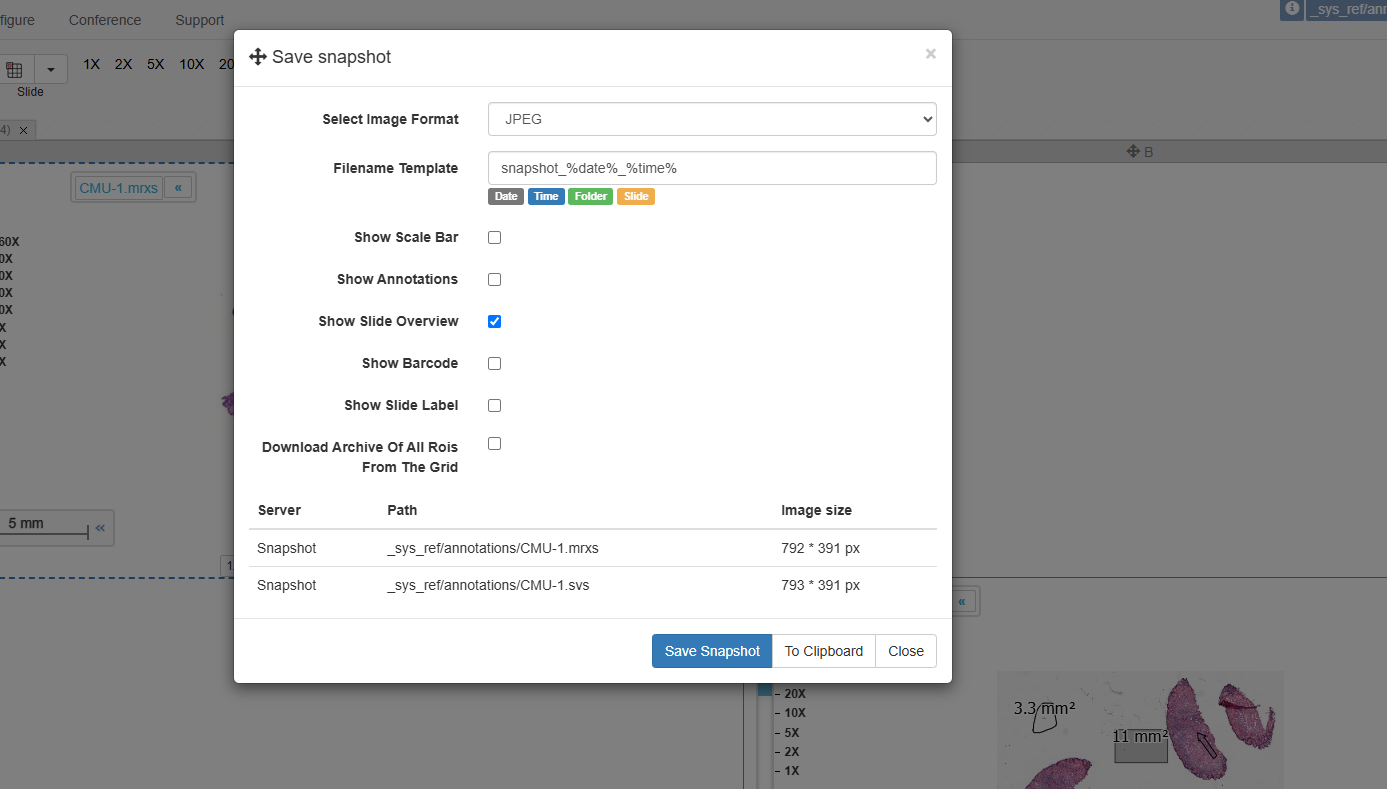1387x789 pixels.
Task: Collapse the 5 mm scale bar chevron
Action: pyautogui.click(x=100, y=528)
